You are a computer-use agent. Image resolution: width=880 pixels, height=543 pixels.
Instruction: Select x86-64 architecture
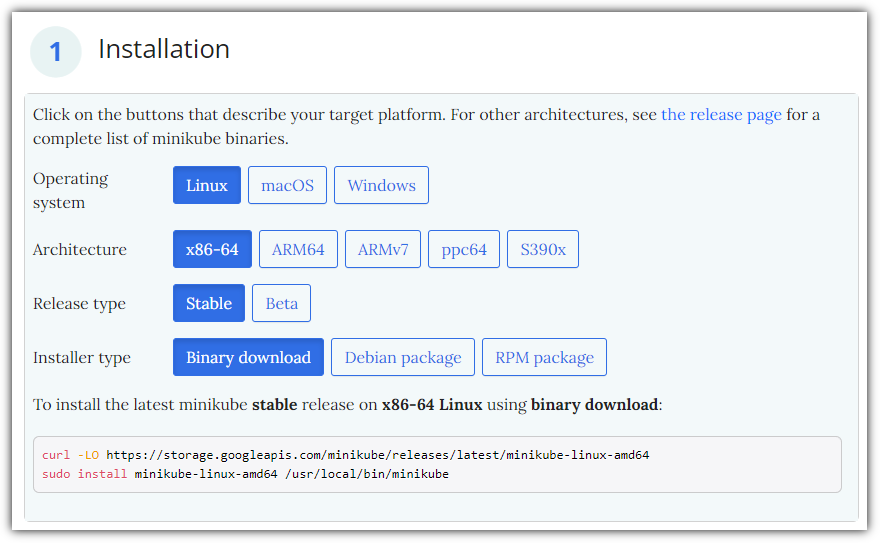click(212, 249)
